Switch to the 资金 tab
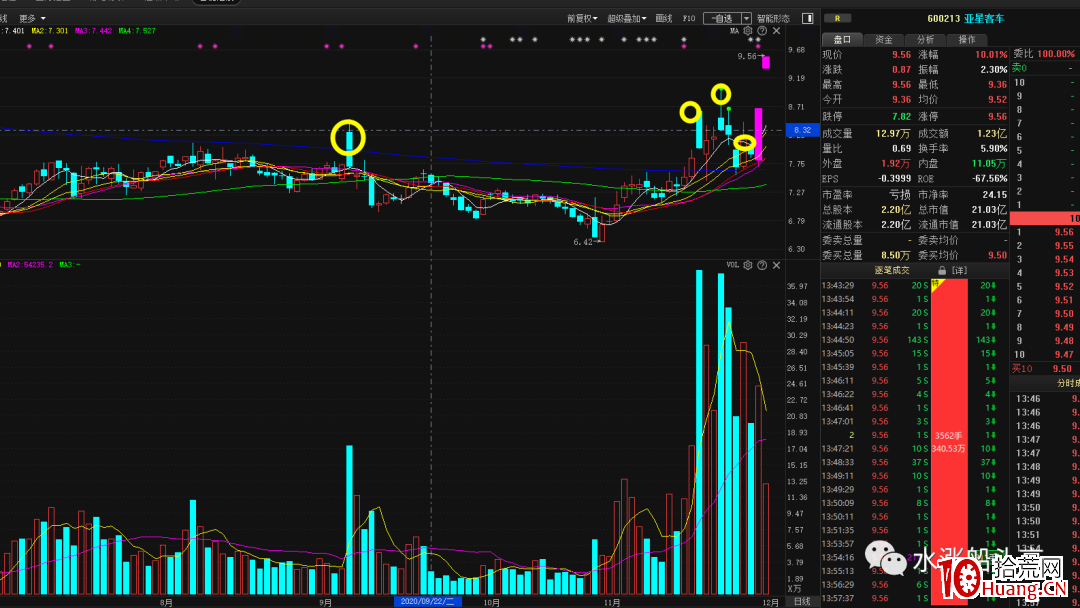1080x608 pixels. [884, 39]
